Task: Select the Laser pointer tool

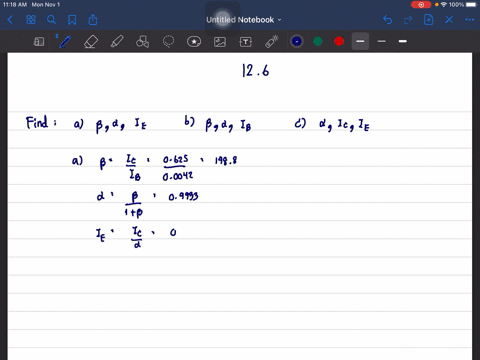Action: pyautogui.click(x=272, y=42)
